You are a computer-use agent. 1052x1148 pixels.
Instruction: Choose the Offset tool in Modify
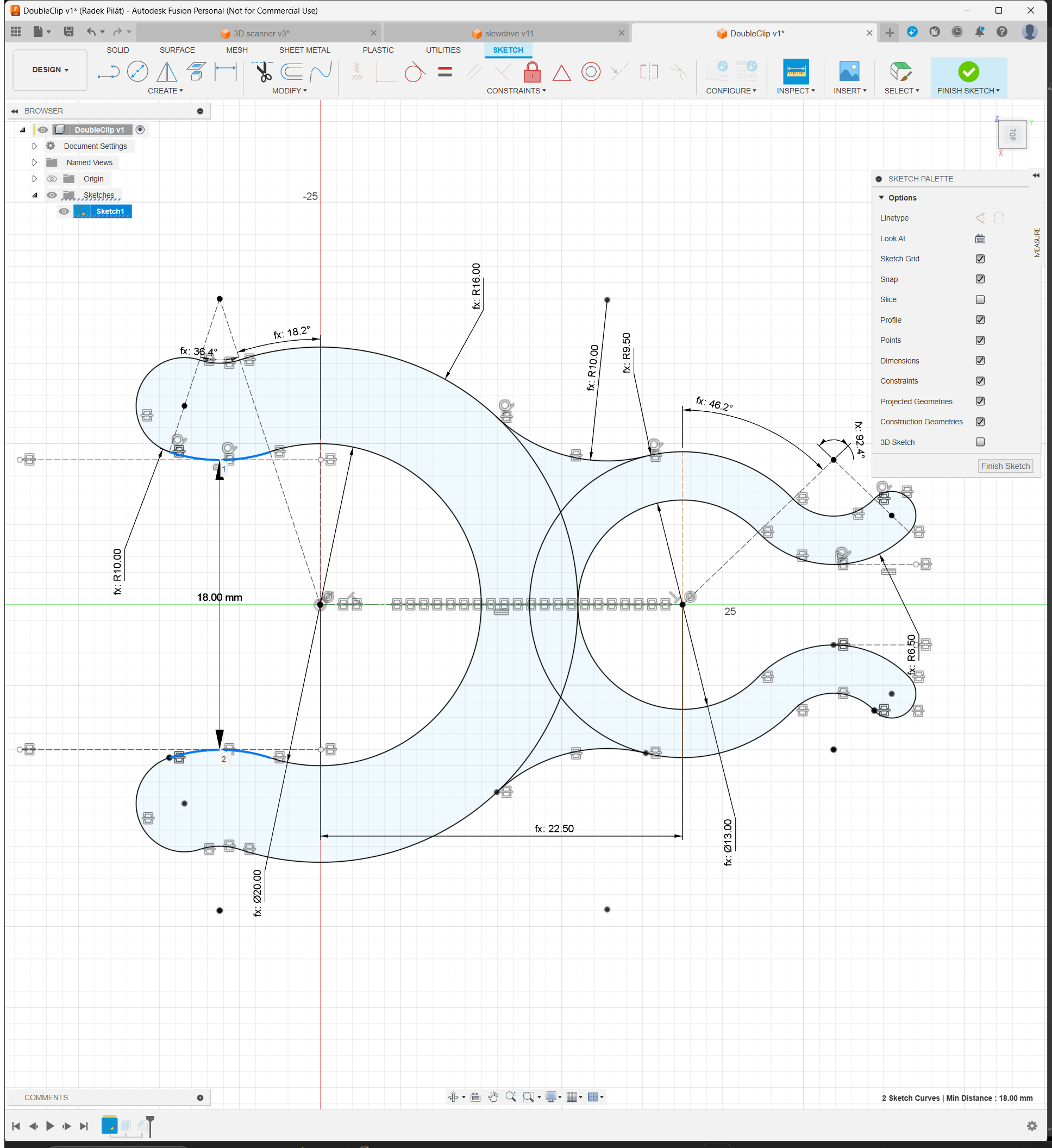292,72
